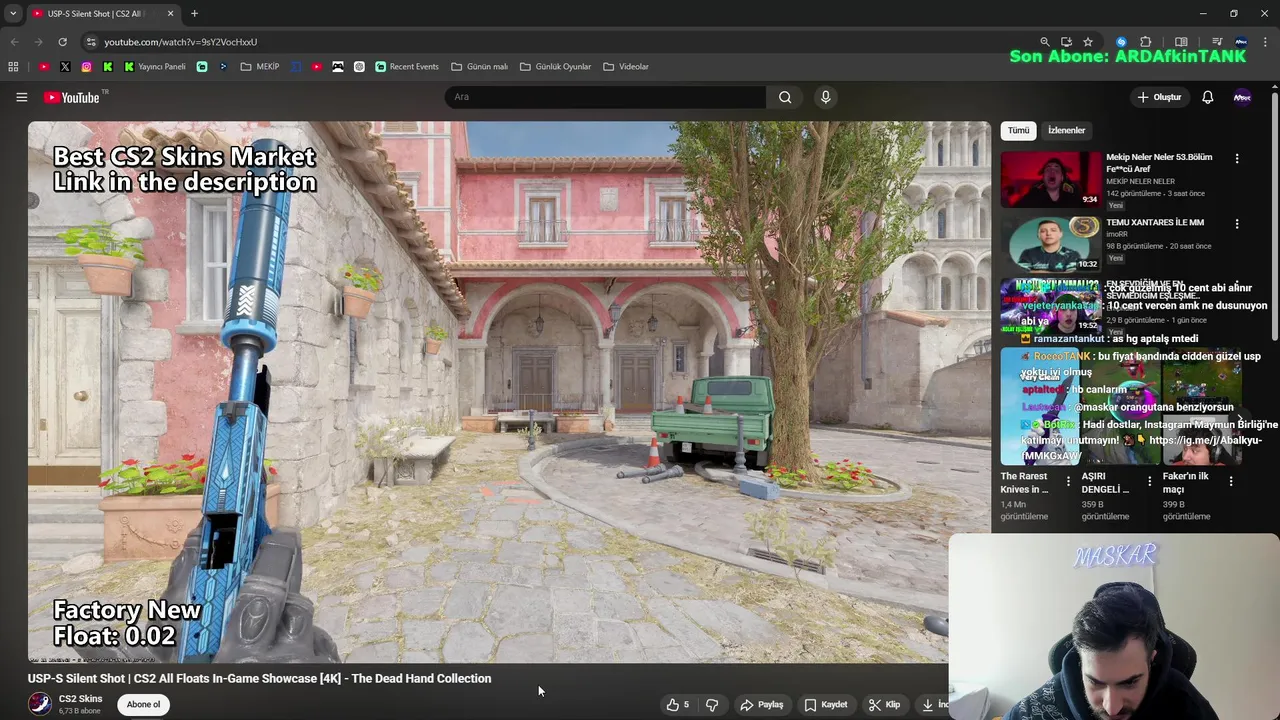
Task: Toggle the reading mode book icon
Action: pos(1181,42)
